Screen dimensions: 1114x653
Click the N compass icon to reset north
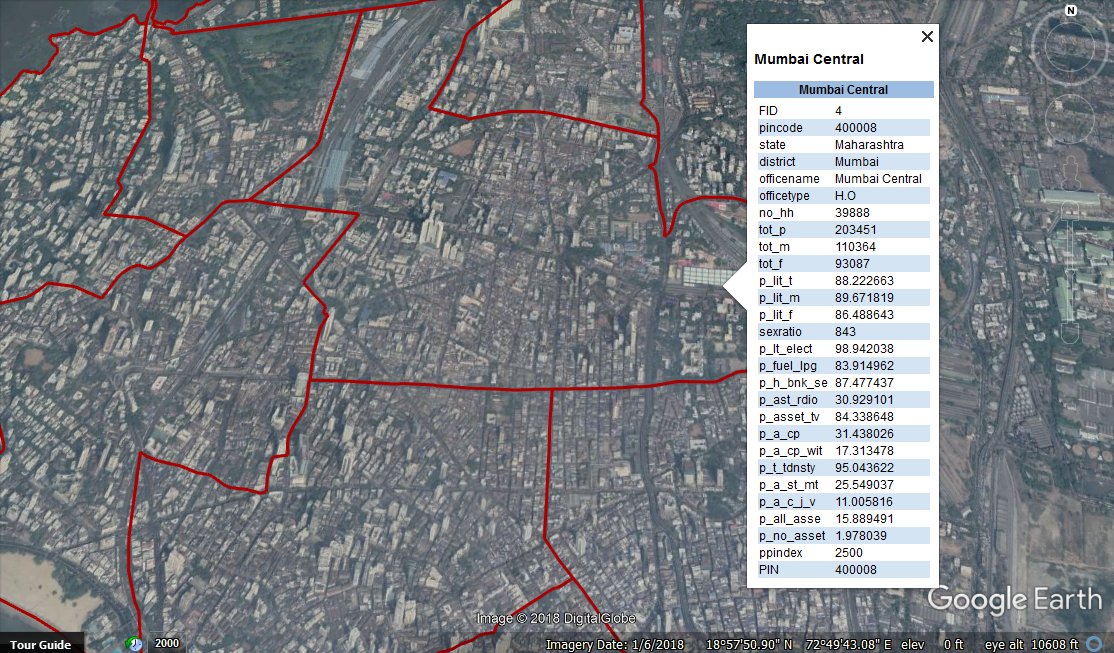point(1070,12)
